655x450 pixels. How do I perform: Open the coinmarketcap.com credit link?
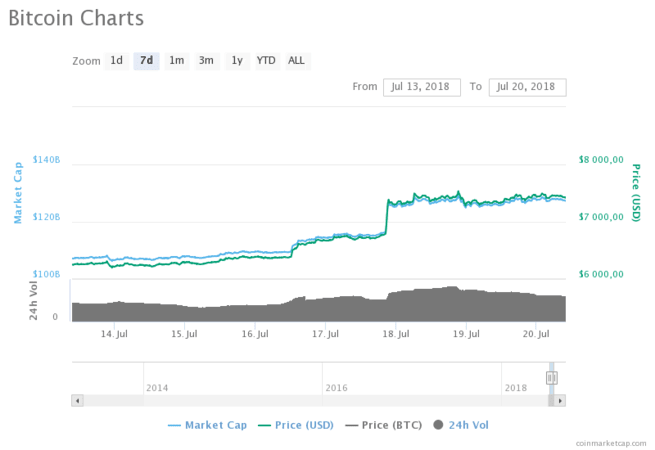pos(610,441)
